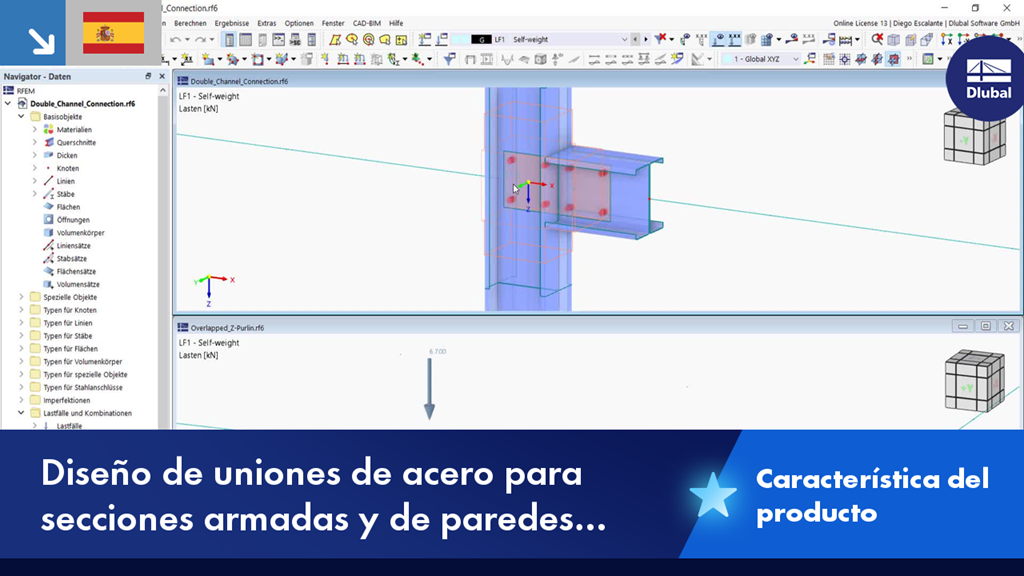
Task: Click the Spanish flag thumbnail
Action: [x=113, y=32]
